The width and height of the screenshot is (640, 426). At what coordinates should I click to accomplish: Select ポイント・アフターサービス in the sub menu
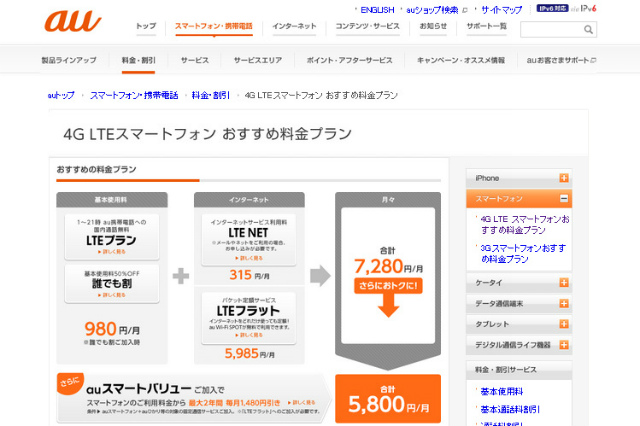point(349,60)
